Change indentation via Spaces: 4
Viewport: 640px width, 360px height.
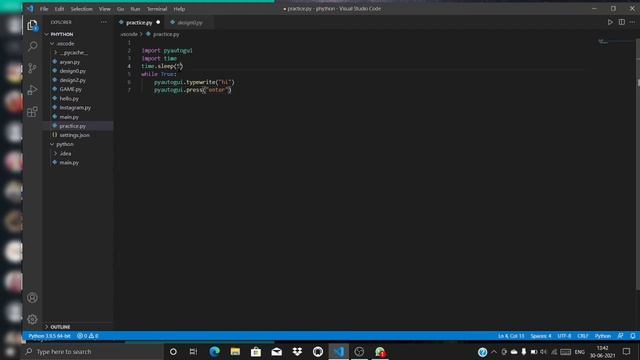540,336
